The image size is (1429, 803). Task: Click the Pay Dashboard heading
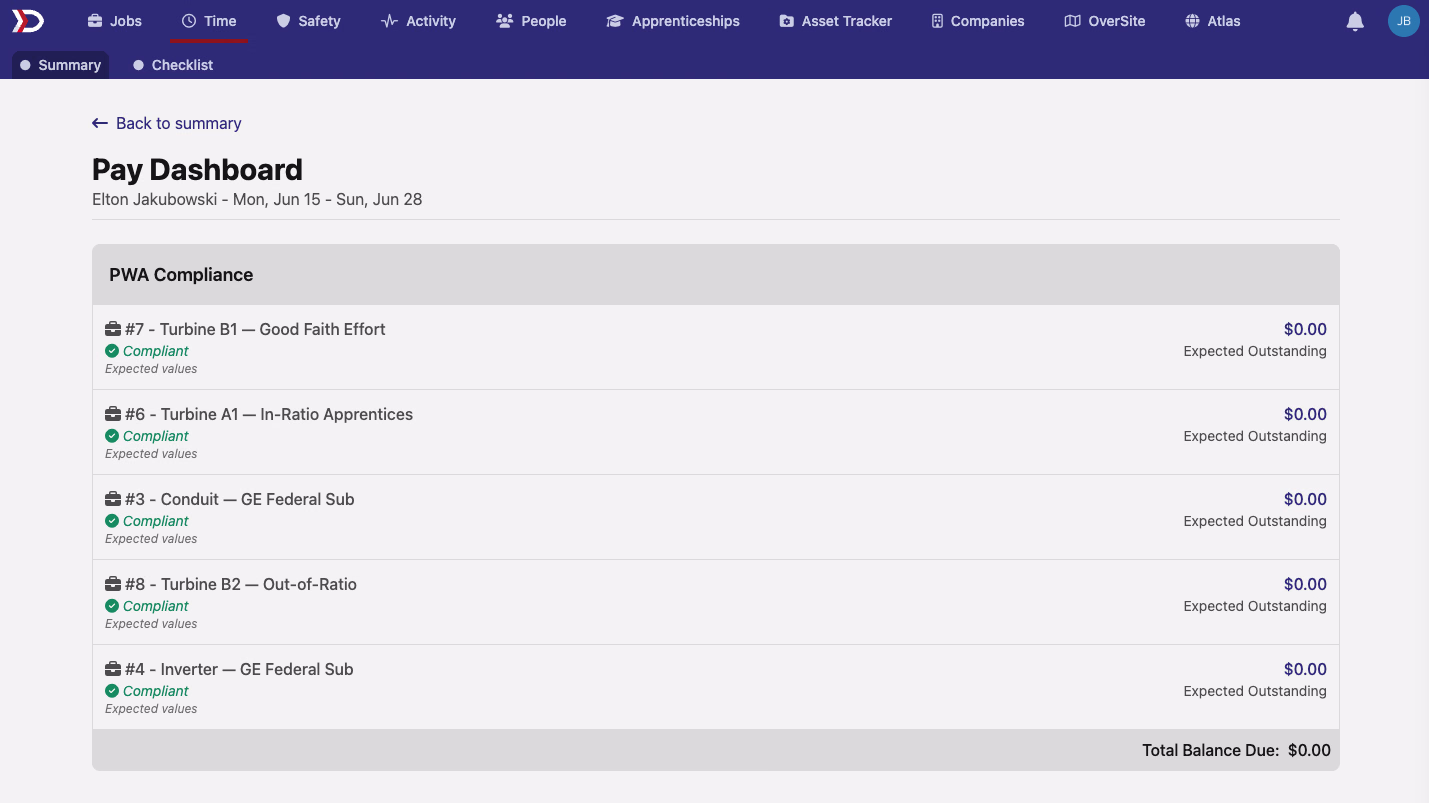click(197, 170)
